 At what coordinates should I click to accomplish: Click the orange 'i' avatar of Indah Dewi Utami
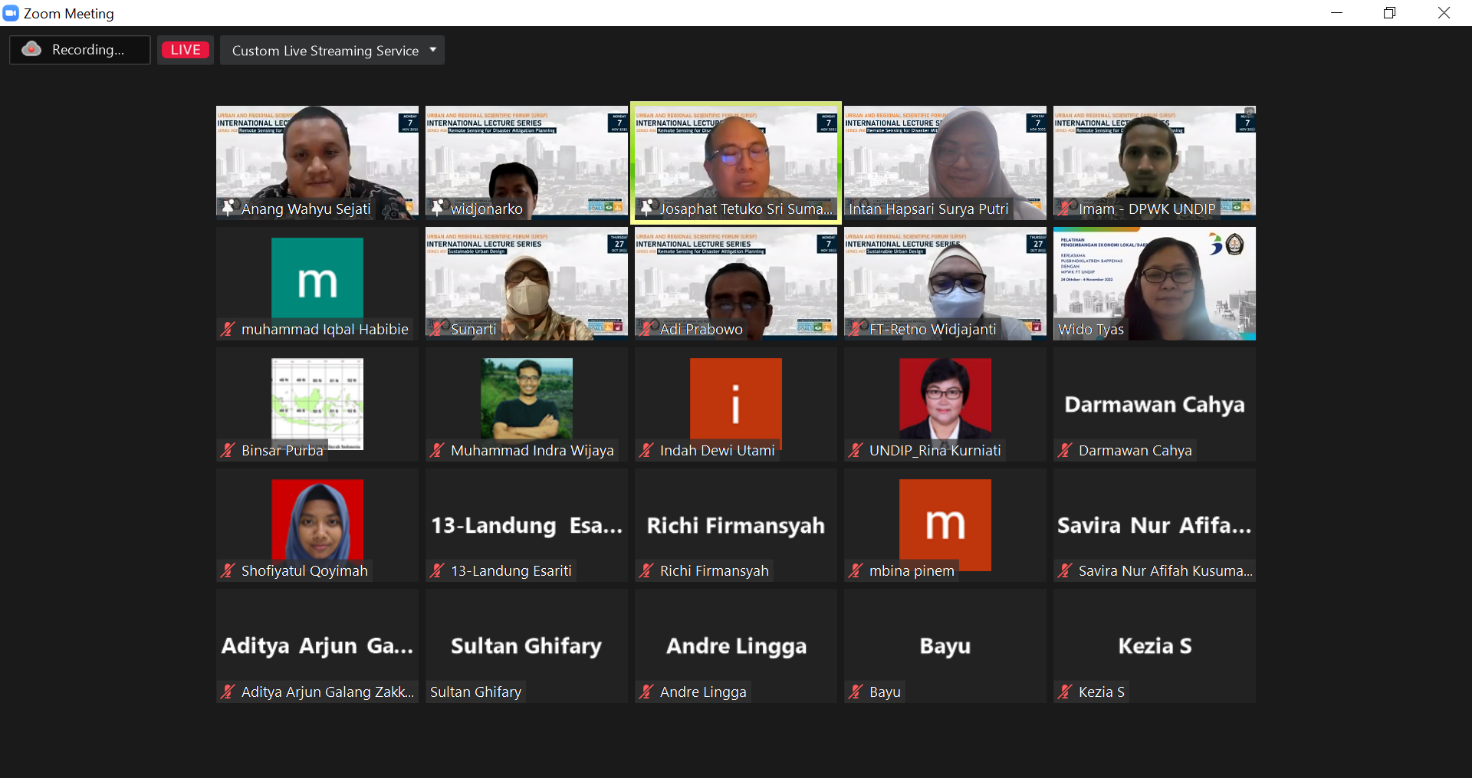[735, 403]
